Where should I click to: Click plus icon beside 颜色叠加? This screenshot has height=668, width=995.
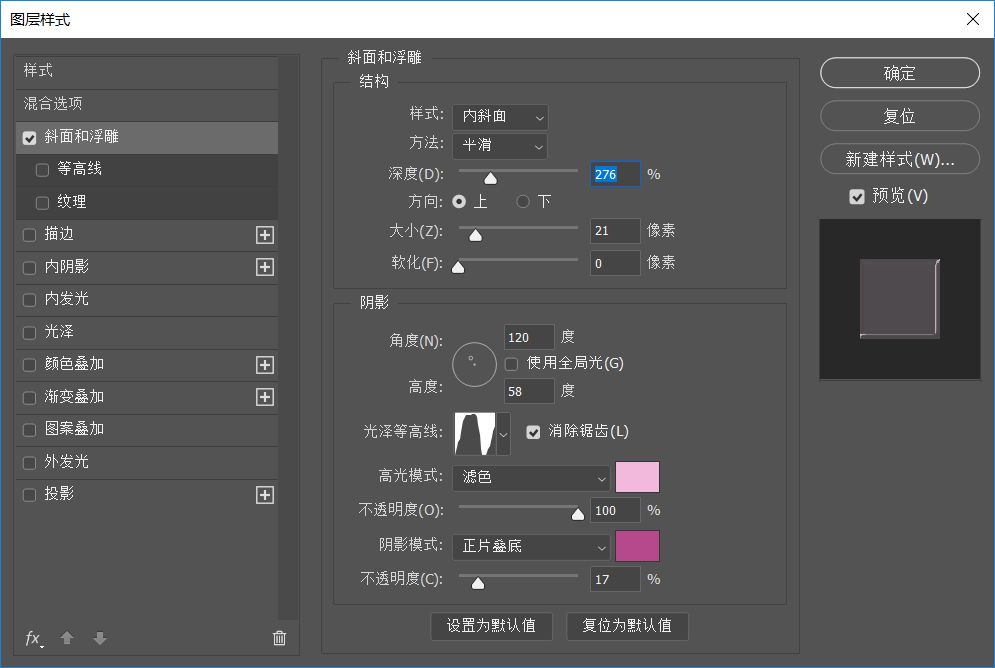[x=264, y=365]
